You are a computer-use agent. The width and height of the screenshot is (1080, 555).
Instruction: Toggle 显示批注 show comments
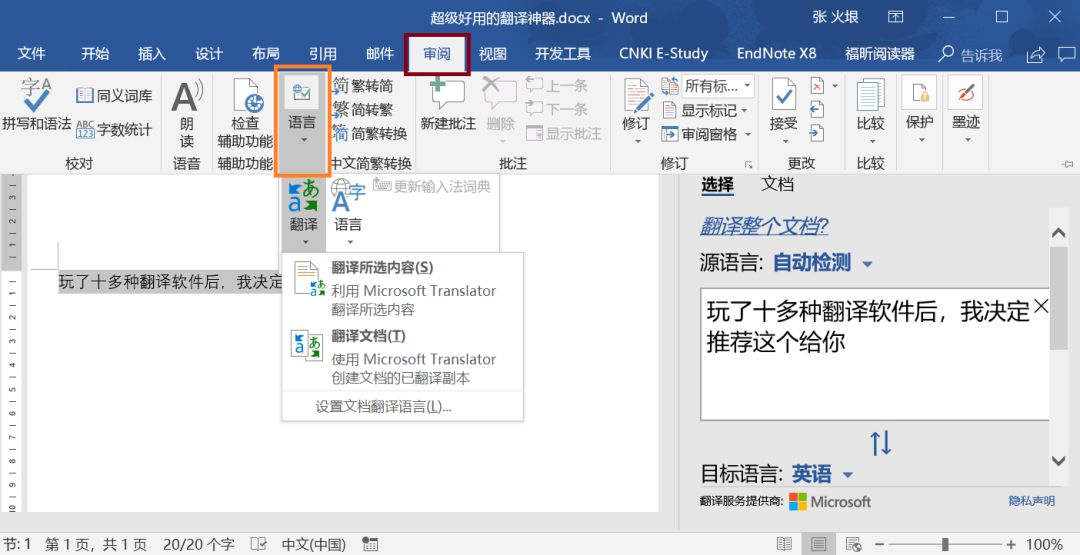click(563, 133)
